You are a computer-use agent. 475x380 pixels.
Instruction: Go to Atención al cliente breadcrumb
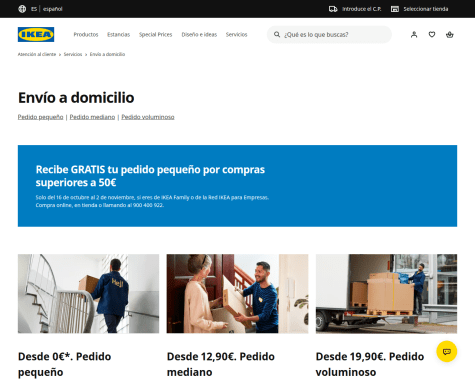37,54
